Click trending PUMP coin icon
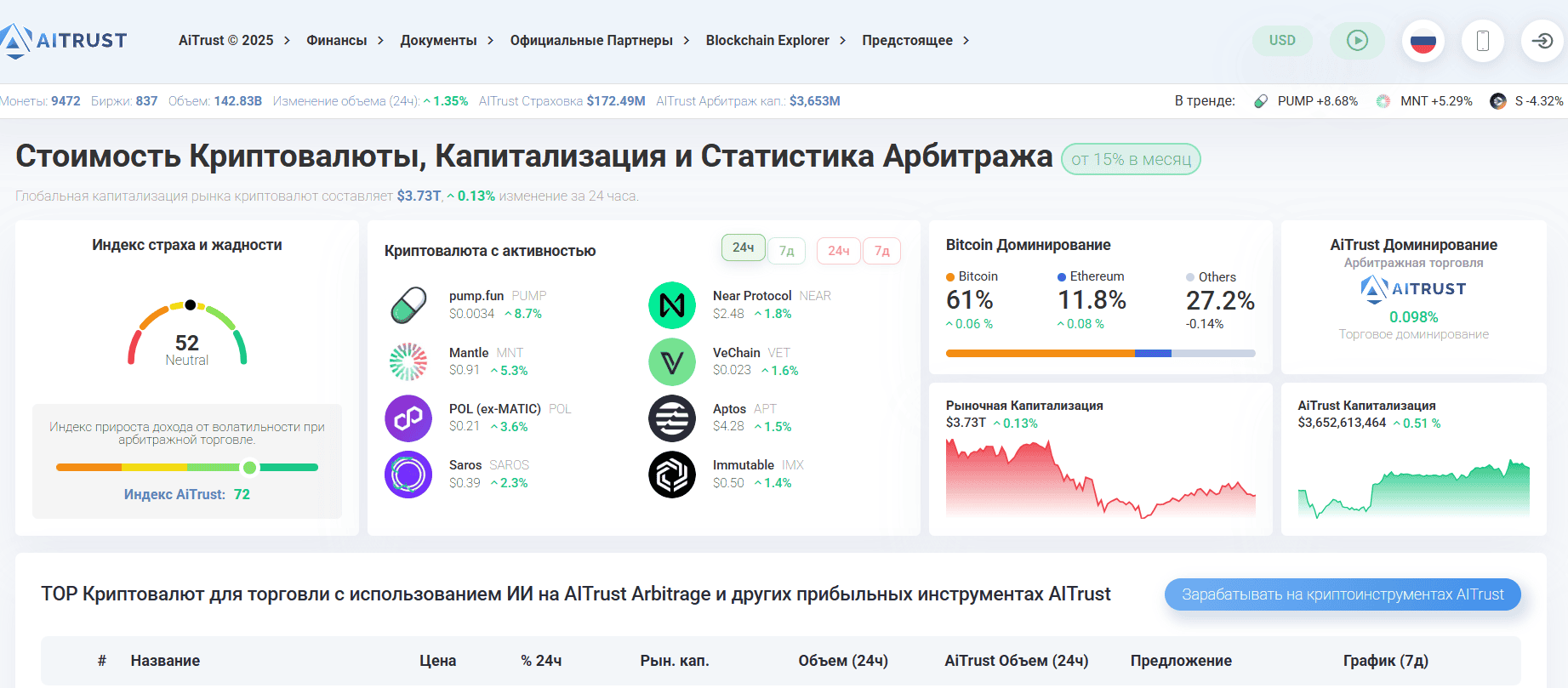1568x688 pixels. 1261,101
